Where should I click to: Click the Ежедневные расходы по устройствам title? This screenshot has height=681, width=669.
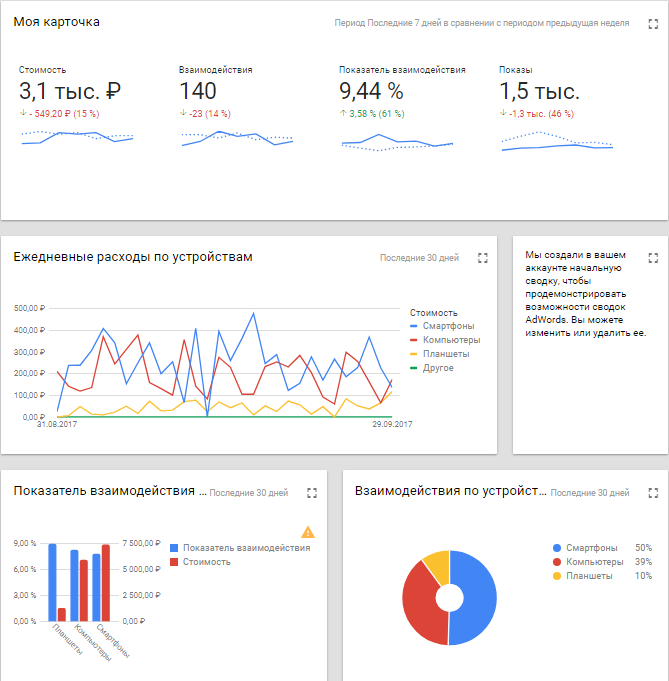click(x=133, y=257)
